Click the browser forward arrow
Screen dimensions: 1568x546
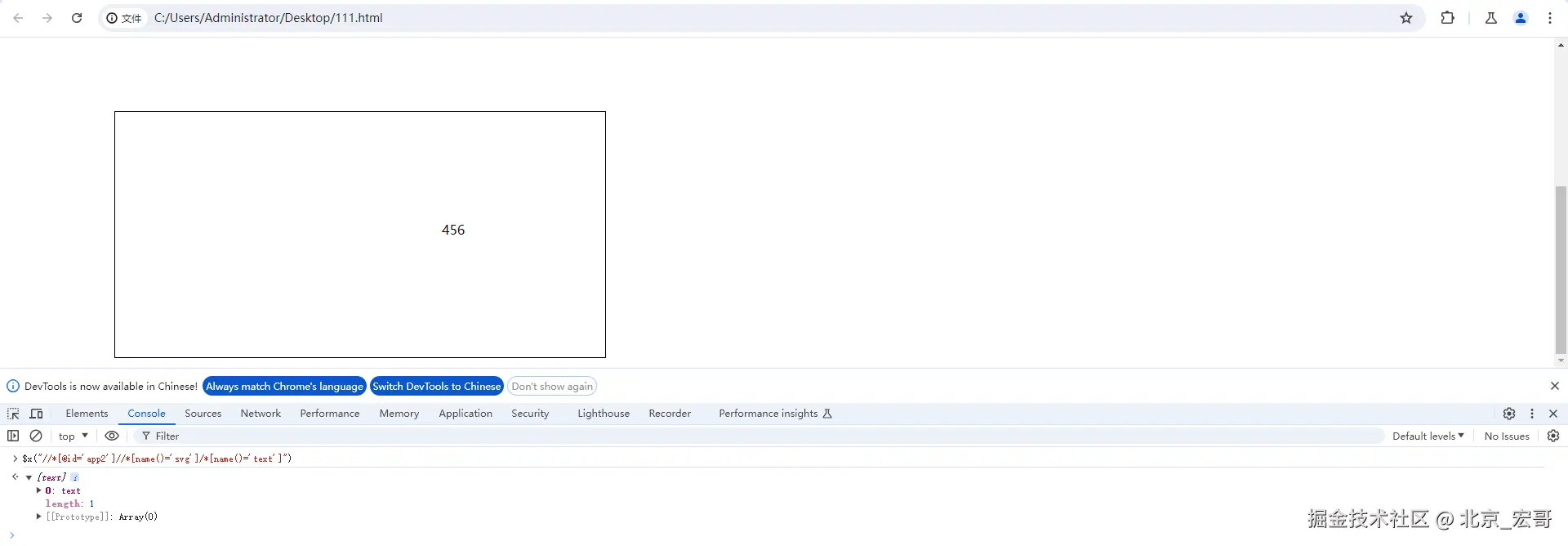(x=47, y=18)
